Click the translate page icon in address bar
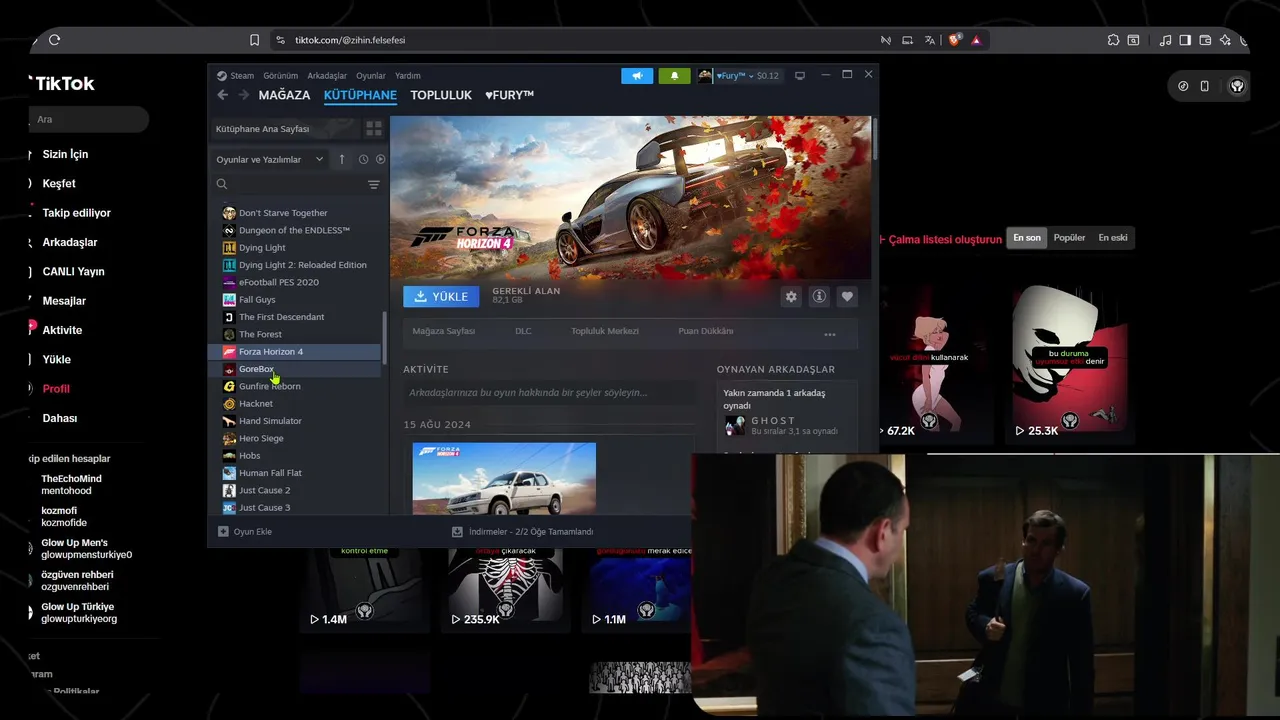This screenshot has width=1280, height=720. 930,40
